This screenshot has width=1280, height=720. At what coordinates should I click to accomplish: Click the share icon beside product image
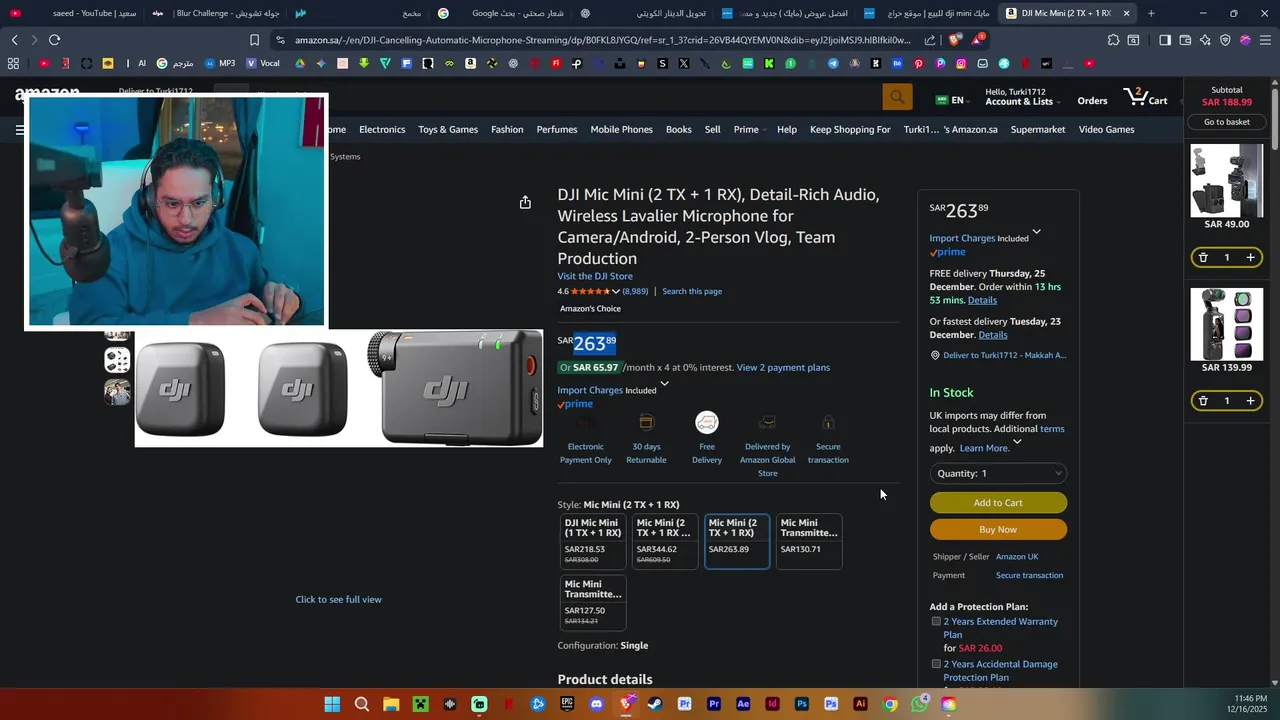[525, 202]
